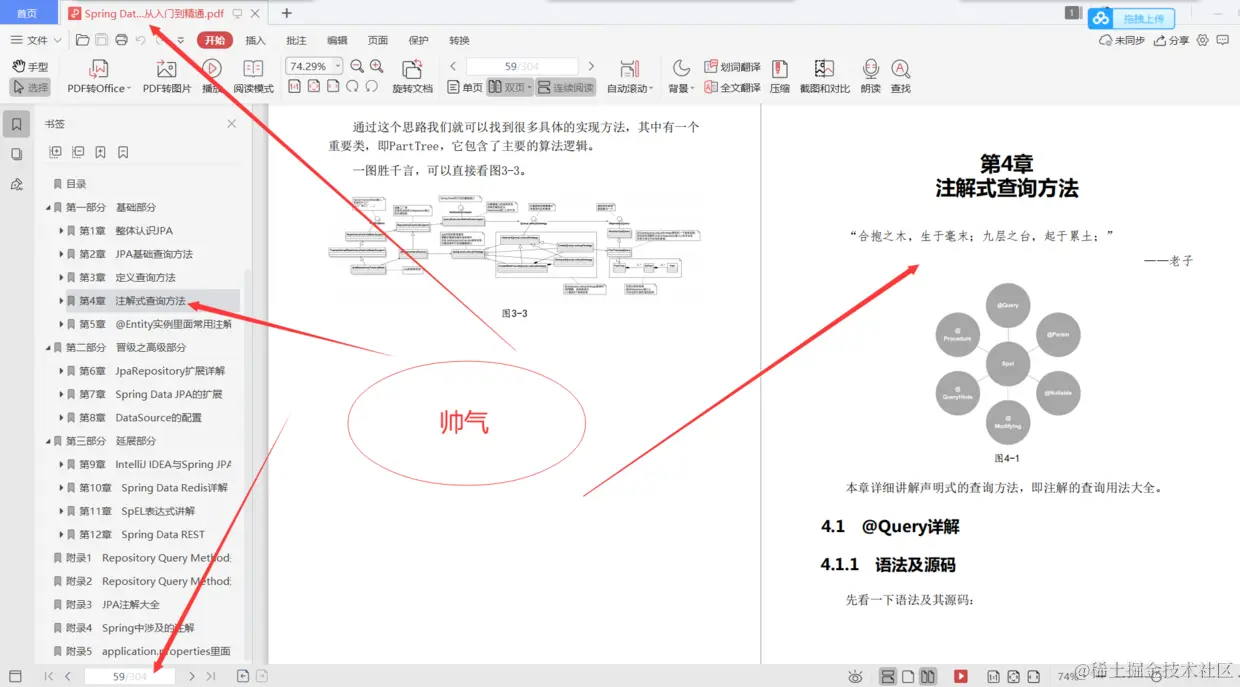Rotate the document (旋转文档)
The image size is (1240, 687).
pos(412,76)
